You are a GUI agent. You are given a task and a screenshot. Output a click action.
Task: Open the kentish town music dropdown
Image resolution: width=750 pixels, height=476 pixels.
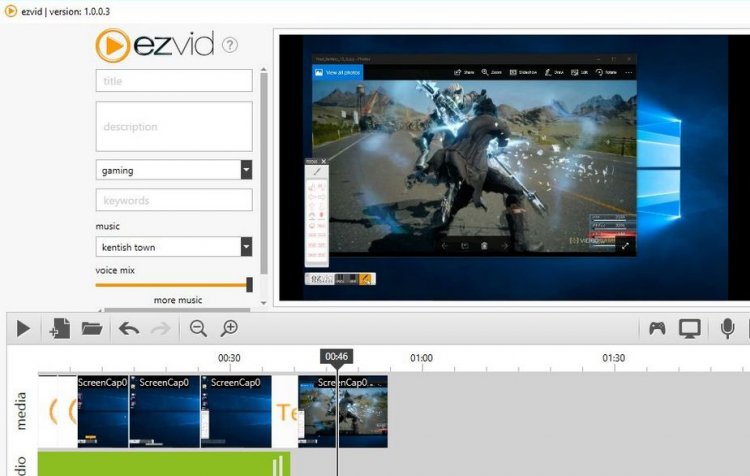[246, 247]
